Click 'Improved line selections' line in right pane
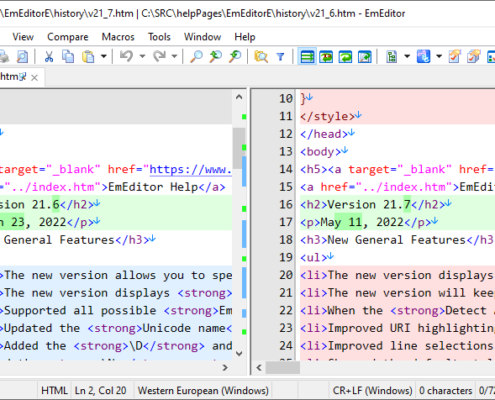The width and height of the screenshot is (495, 400). (397, 346)
